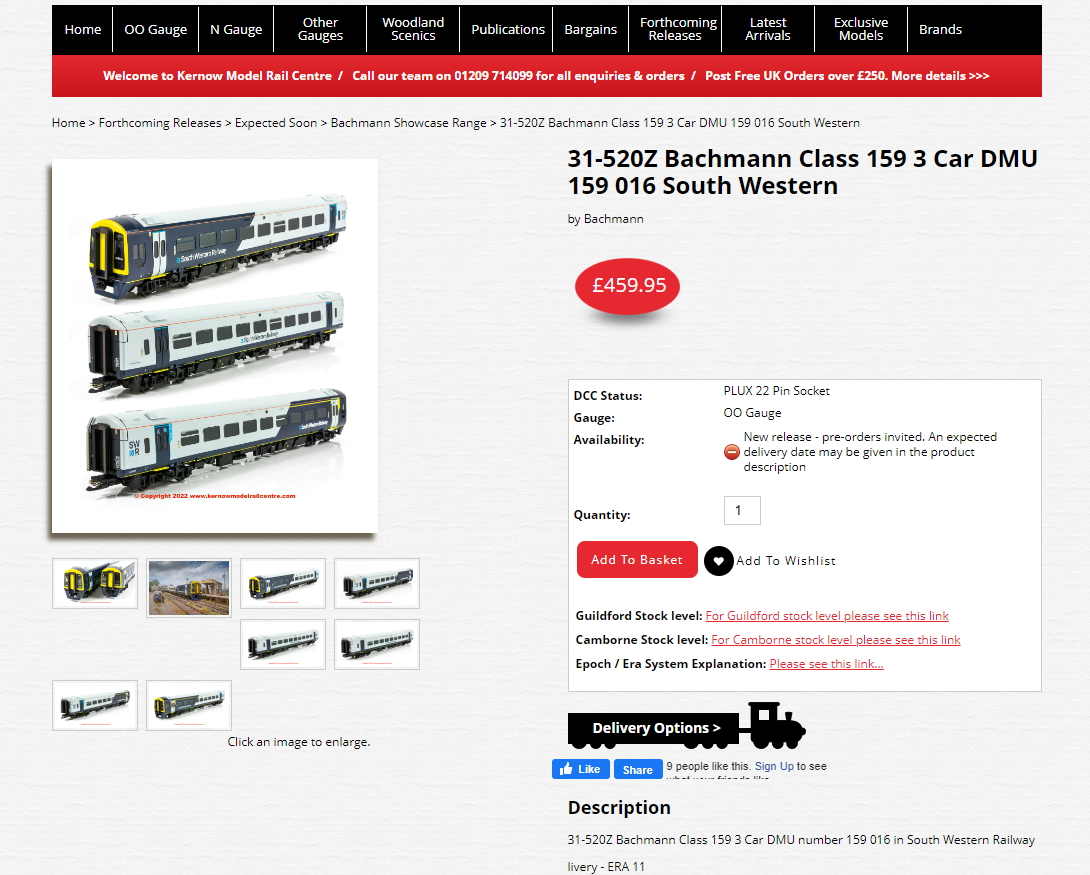1090x875 pixels.
Task: Open the Guildford stock level link
Action: click(x=827, y=616)
